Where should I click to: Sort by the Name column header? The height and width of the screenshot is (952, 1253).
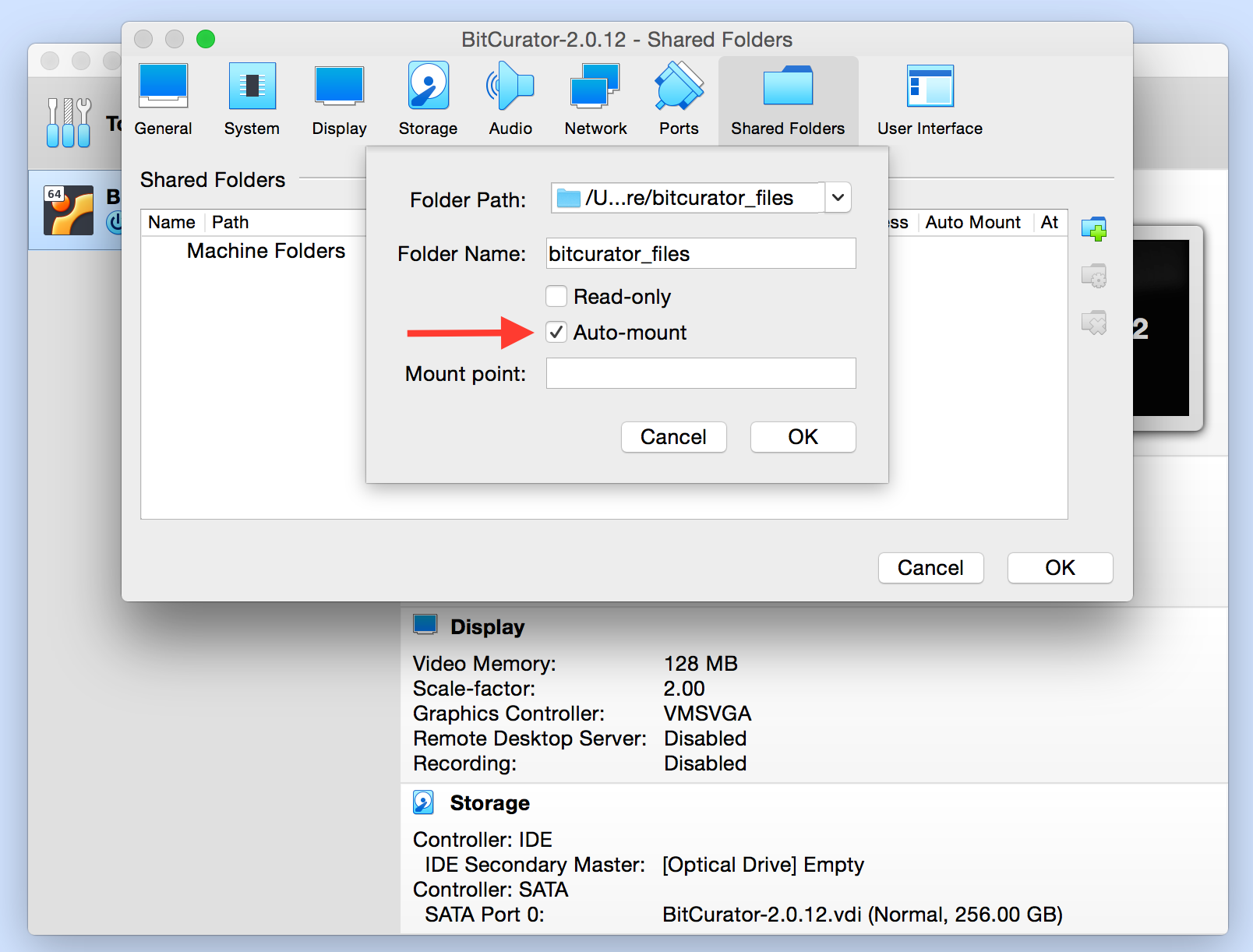pyautogui.click(x=172, y=223)
